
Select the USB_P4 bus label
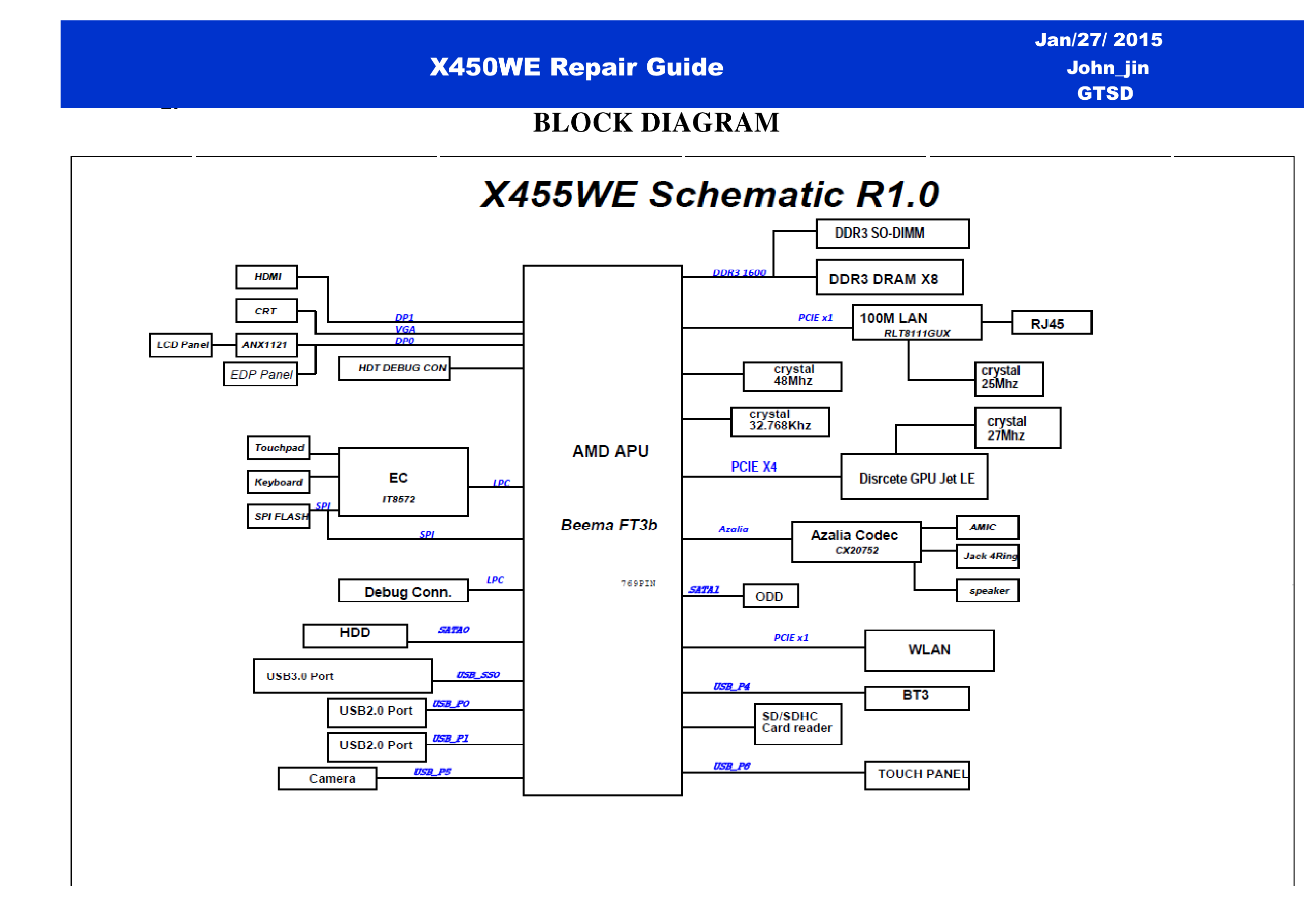(731, 687)
